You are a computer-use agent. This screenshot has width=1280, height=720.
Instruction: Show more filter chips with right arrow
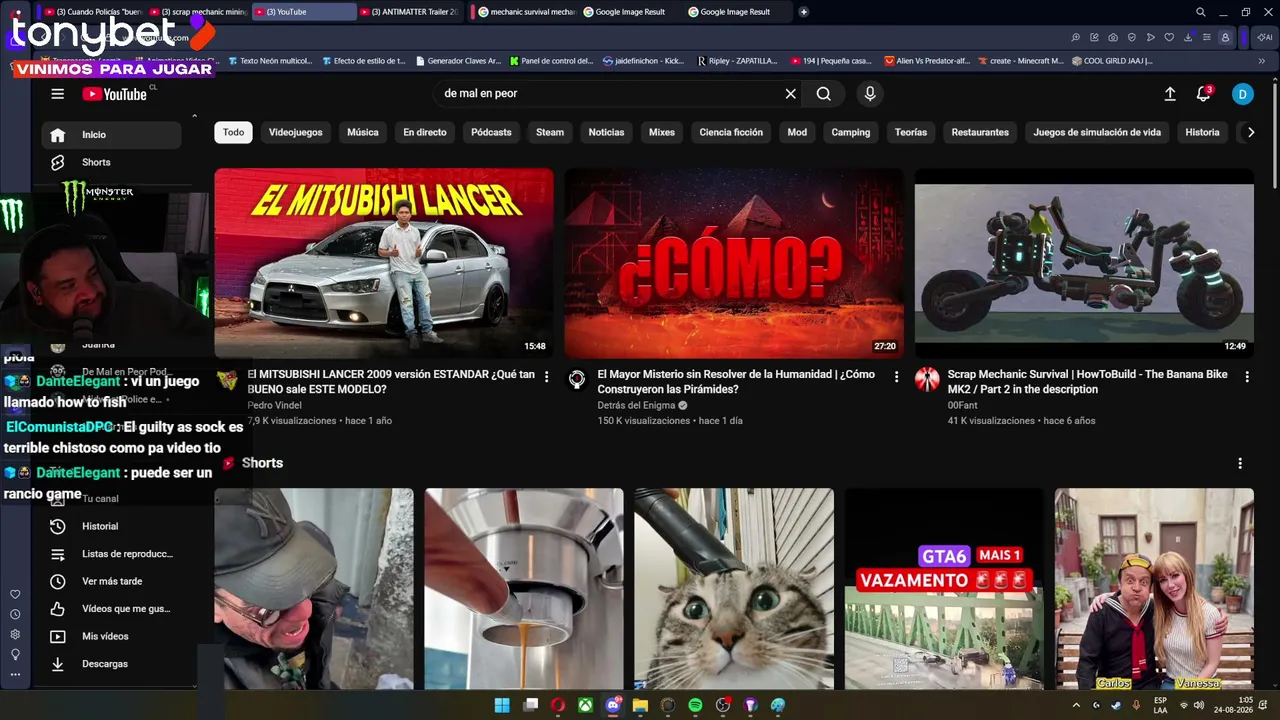click(1250, 132)
